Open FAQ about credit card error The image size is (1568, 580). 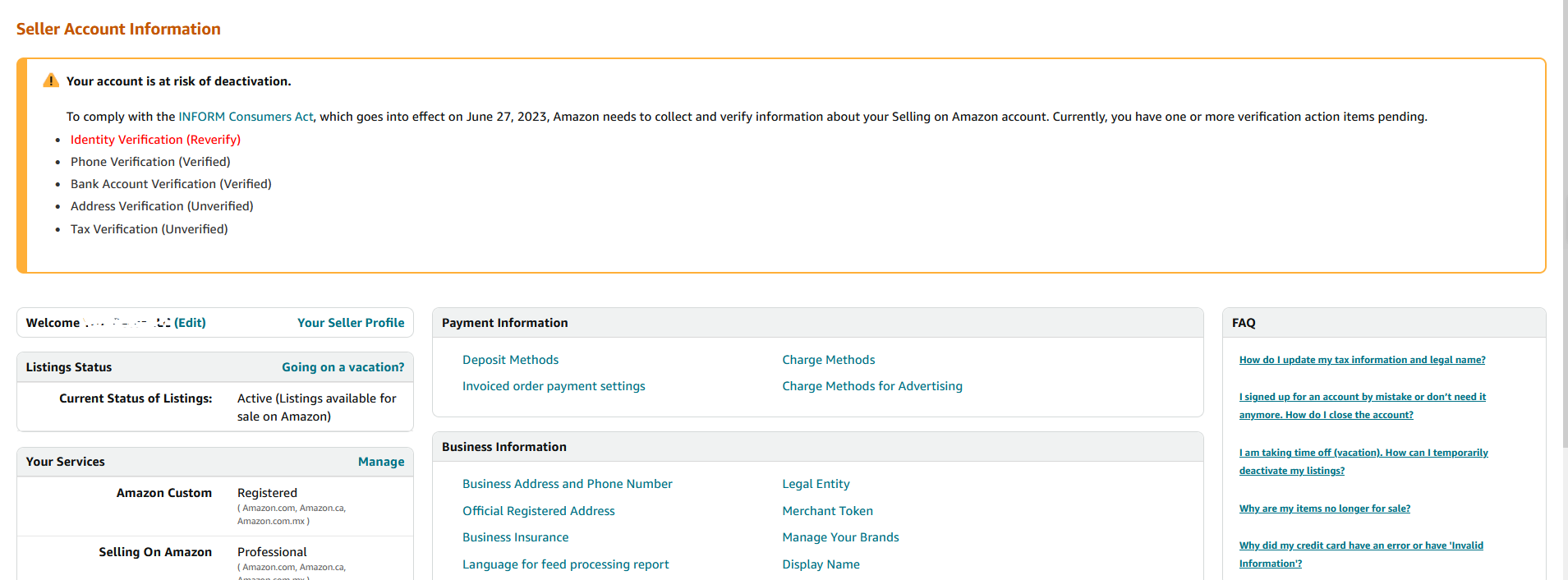[1361, 555]
